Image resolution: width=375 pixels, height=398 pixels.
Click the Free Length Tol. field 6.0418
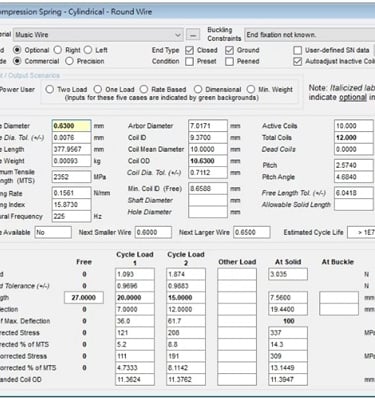(x=354, y=193)
